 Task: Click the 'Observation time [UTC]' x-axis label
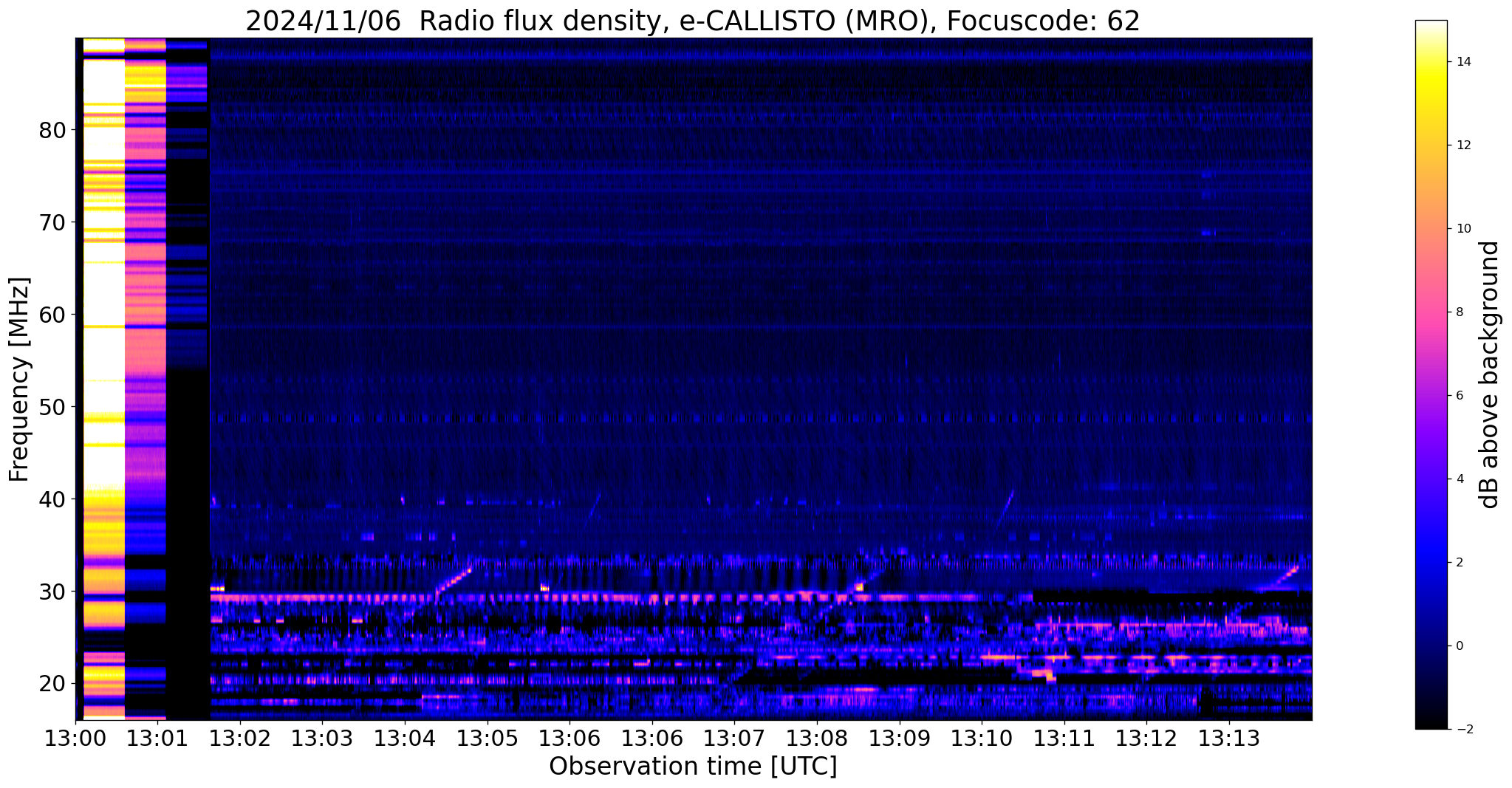tap(693, 767)
